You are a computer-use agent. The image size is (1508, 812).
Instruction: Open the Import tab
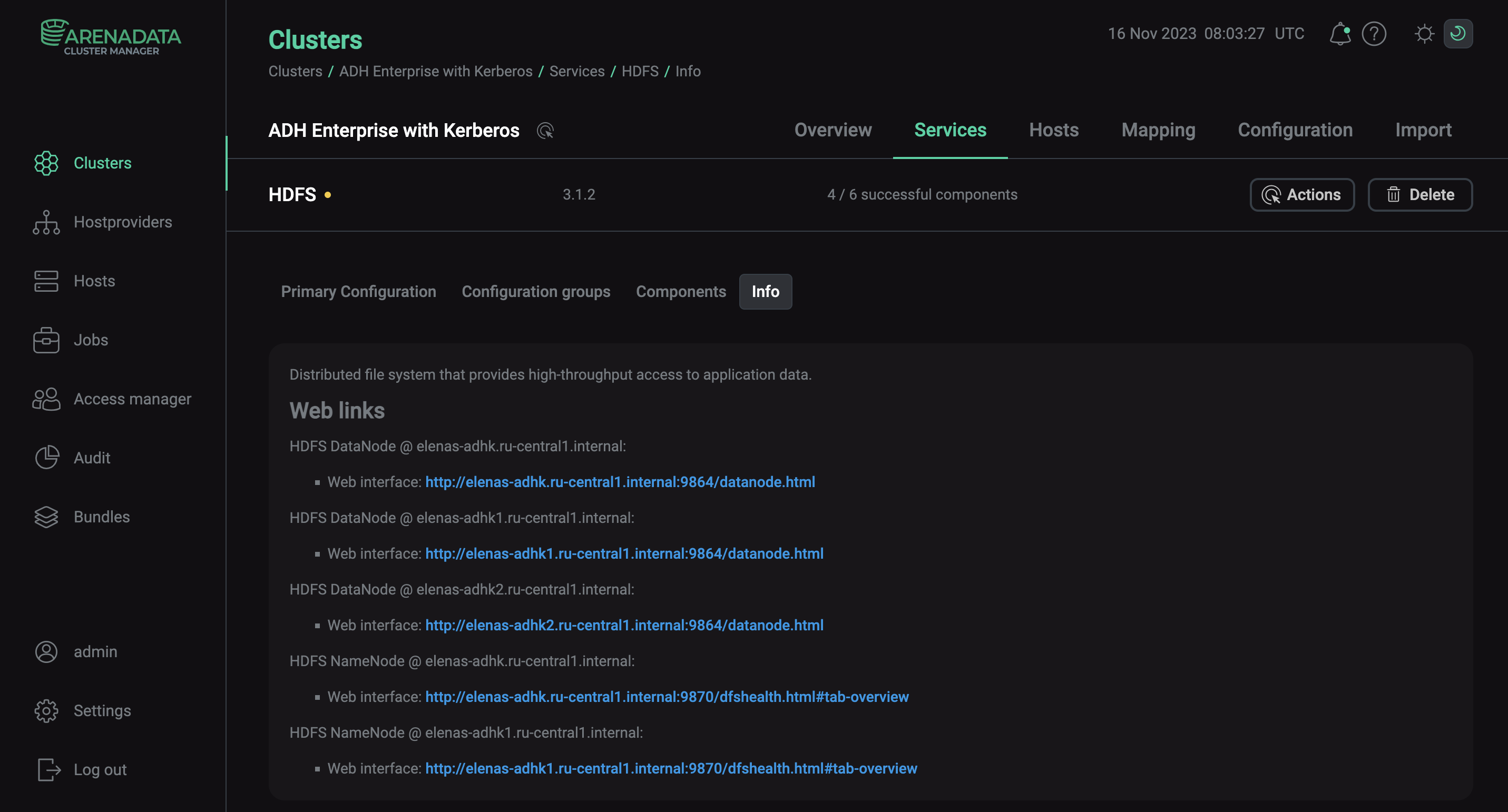pyautogui.click(x=1423, y=130)
